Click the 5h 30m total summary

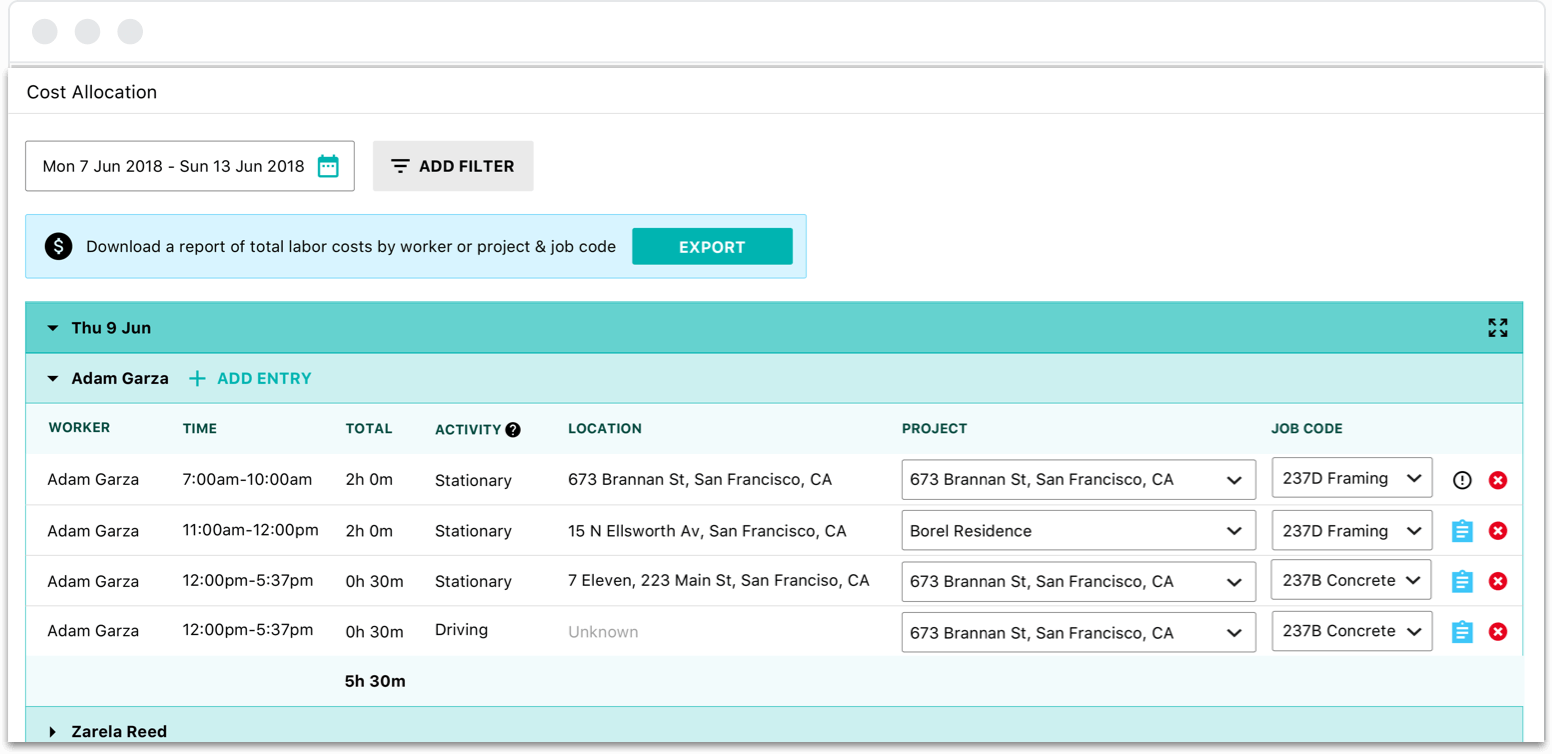pos(375,682)
